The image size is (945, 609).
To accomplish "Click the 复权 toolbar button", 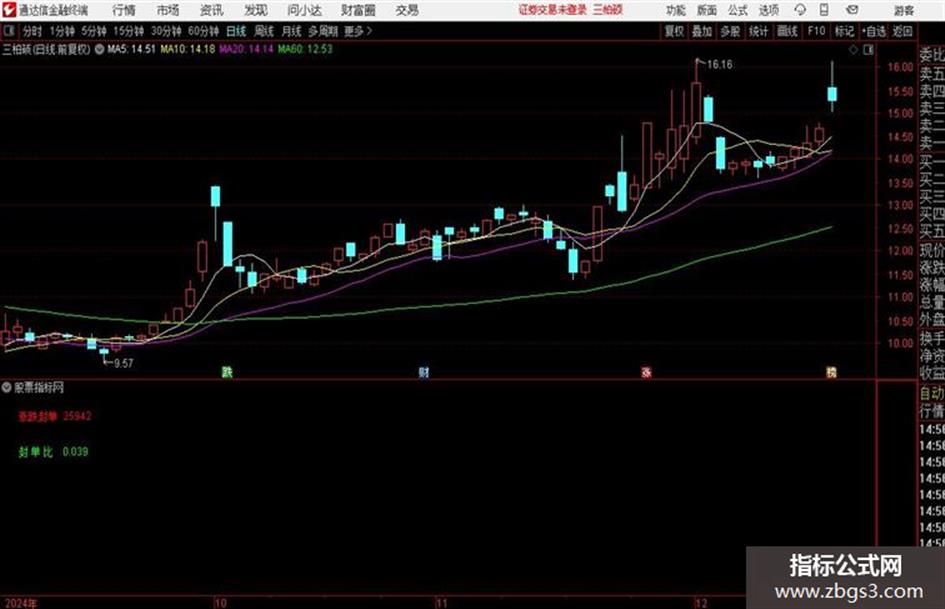I will pos(674,31).
